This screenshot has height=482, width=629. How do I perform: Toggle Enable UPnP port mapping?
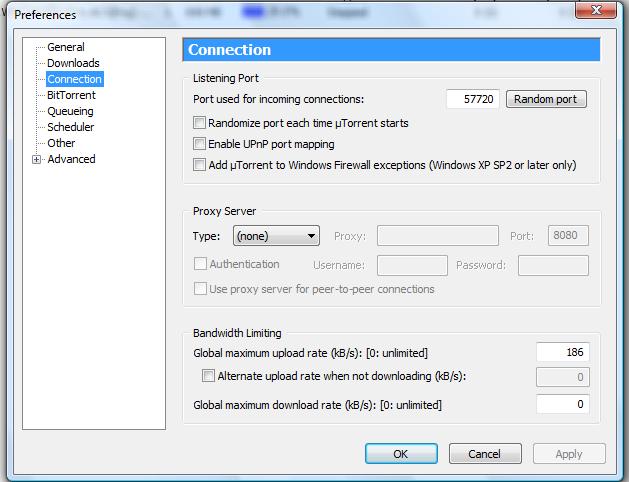tap(199, 144)
